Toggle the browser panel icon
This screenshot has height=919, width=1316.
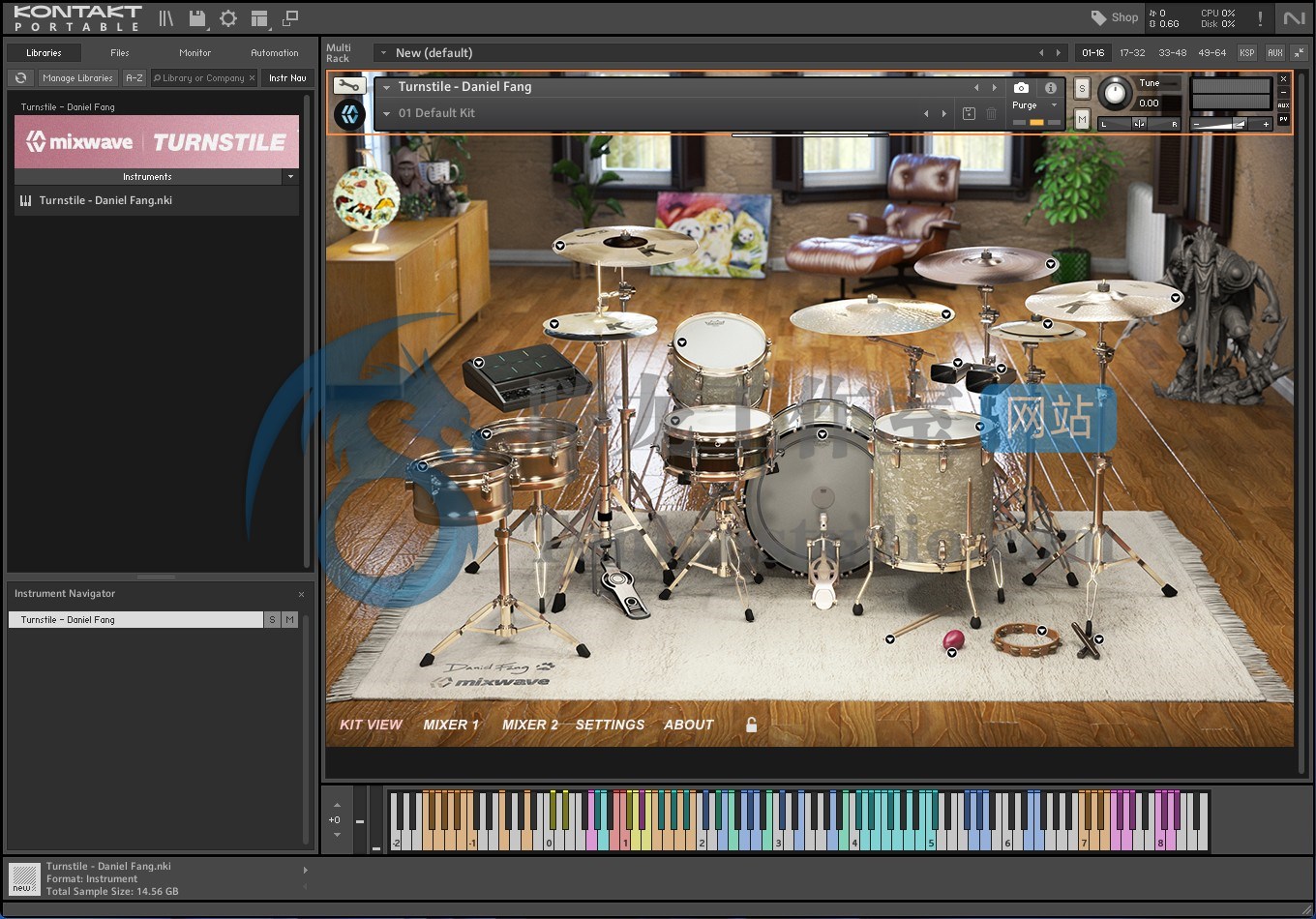(x=166, y=18)
